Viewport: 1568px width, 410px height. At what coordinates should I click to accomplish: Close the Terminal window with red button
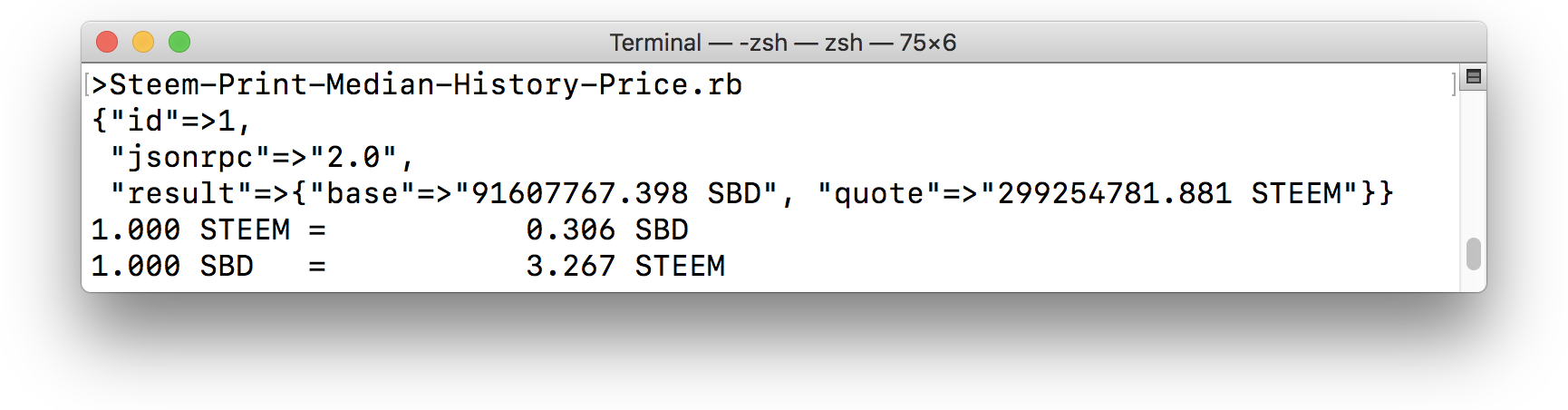click(107, 42)
